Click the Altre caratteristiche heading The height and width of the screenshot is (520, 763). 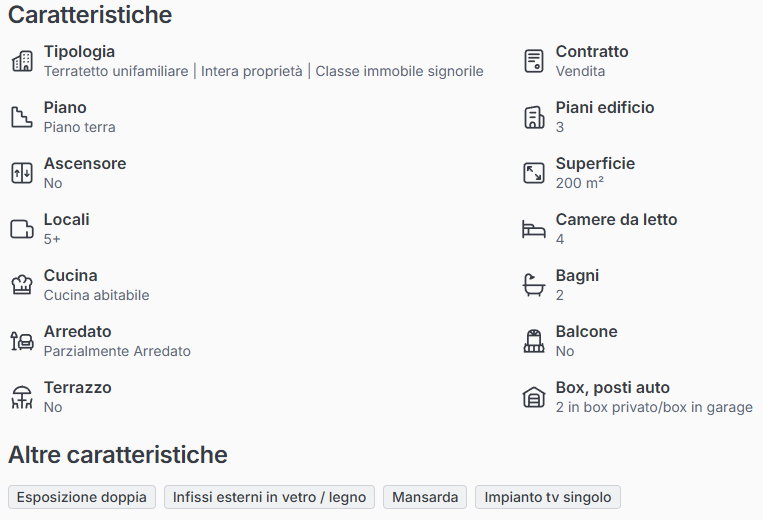tap(118, 455)
